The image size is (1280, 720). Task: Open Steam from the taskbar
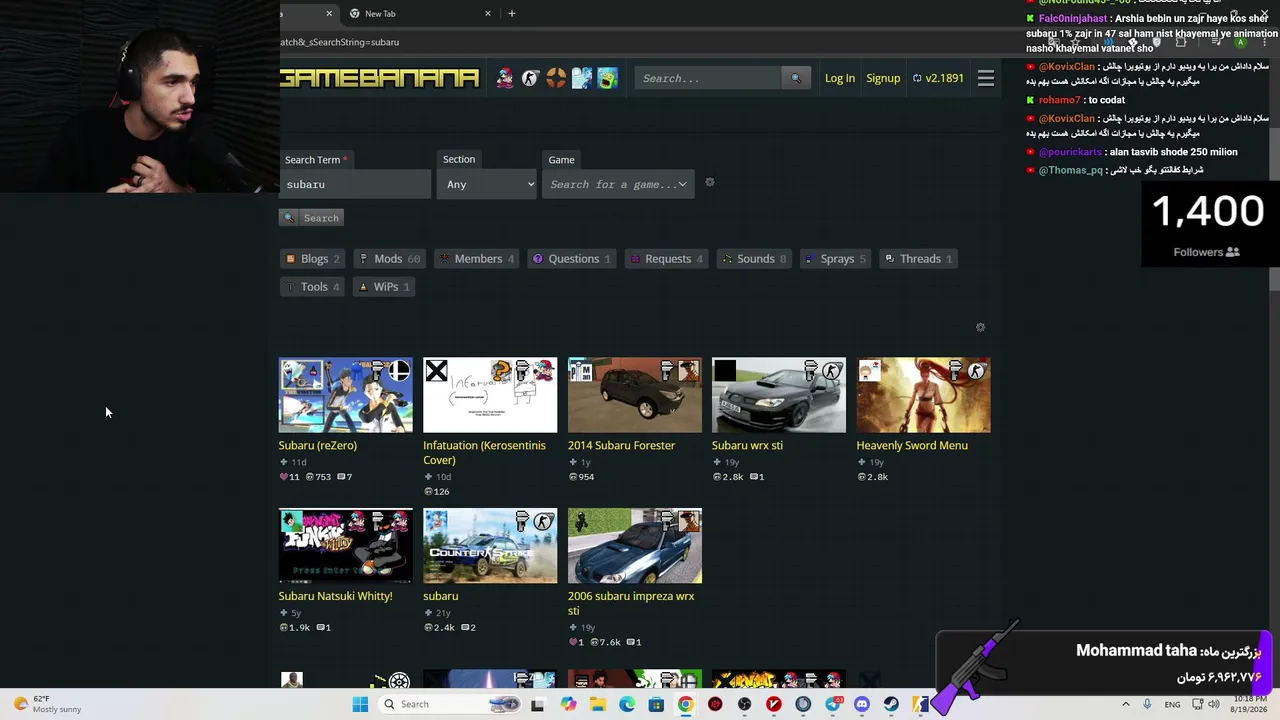pyautogui.click(x=891, y=704)
